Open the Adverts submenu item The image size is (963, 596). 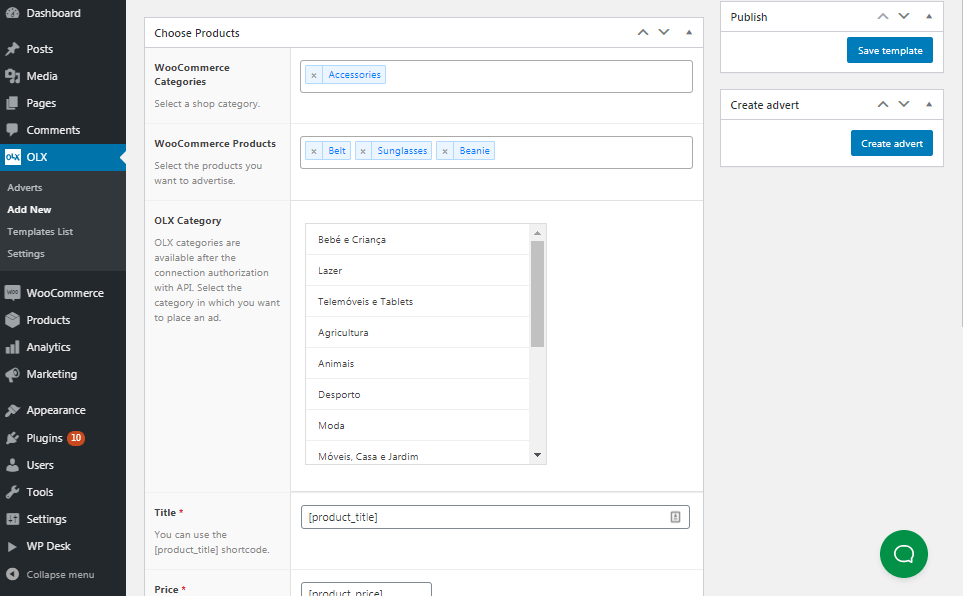[25, 188]
